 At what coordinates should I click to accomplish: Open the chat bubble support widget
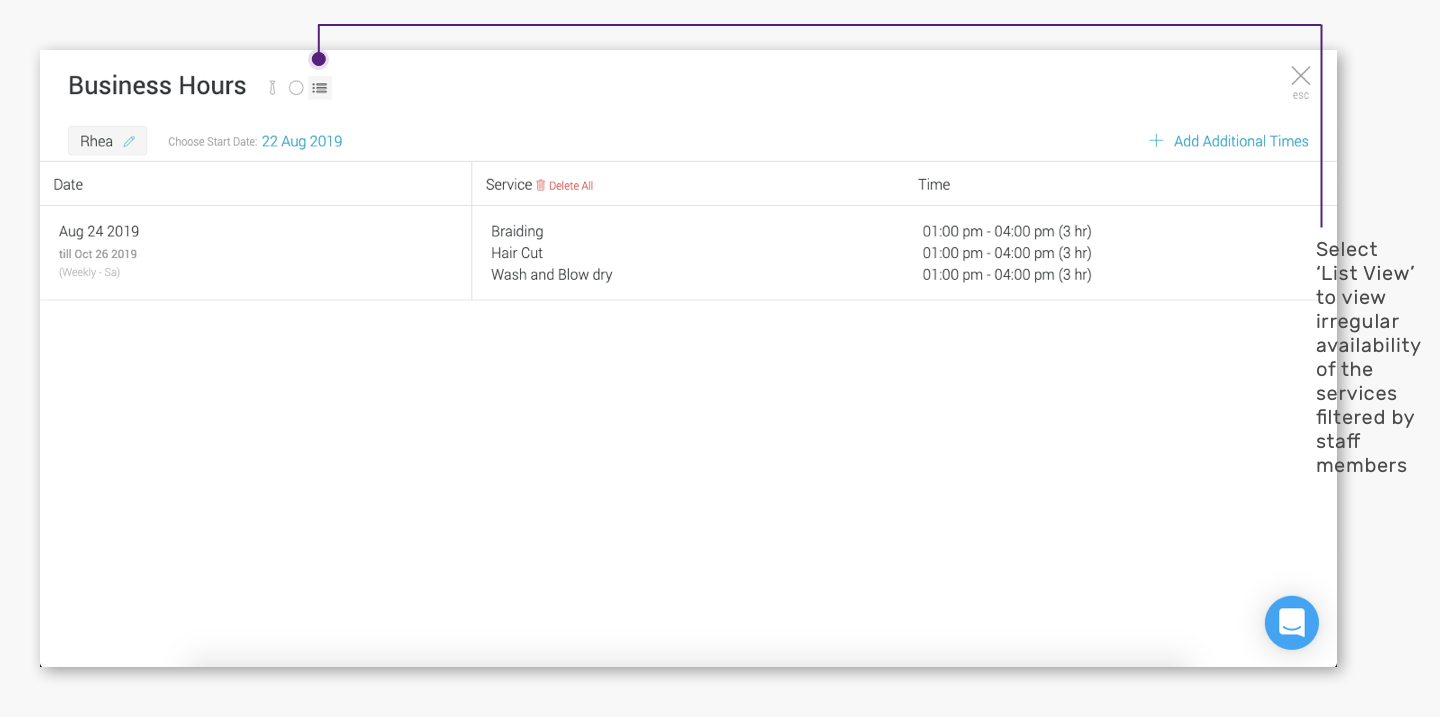(x=1292, y=623)
